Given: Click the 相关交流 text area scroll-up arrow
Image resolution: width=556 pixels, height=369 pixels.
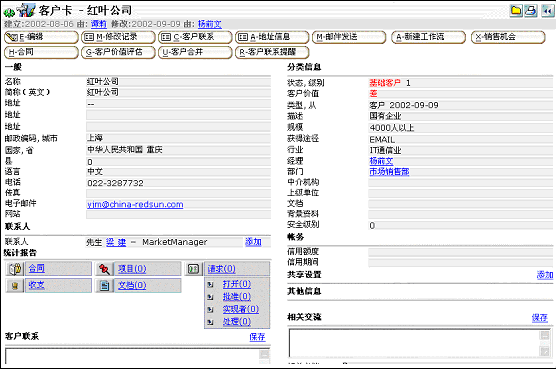Looking at the screenshot, I should coord(545,335).
